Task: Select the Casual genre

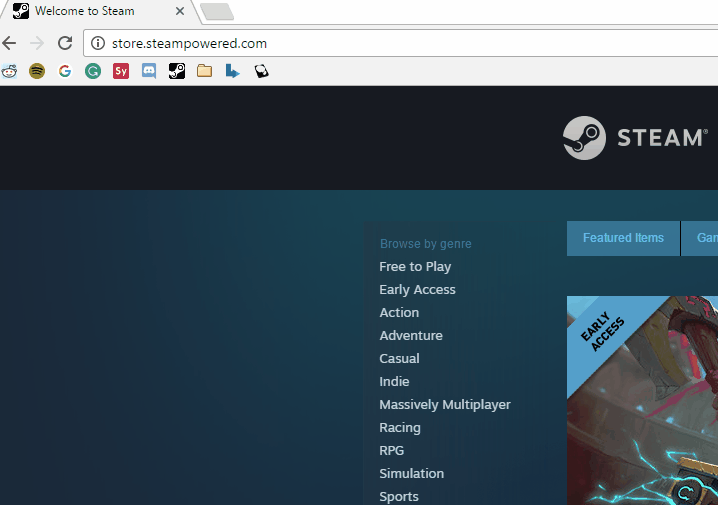Action: (399, 358)
